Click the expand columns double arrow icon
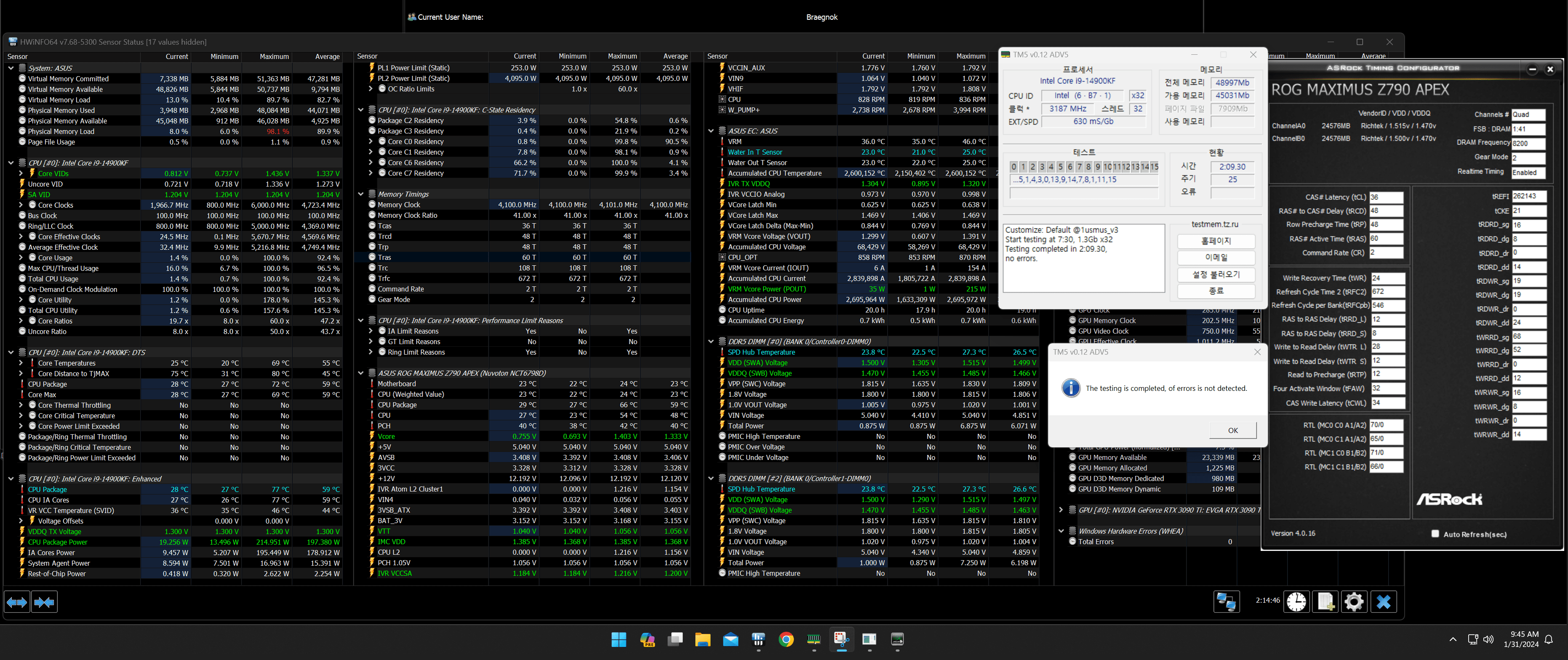The height and width of the screenshot is (660, 1568). [16, 602]
